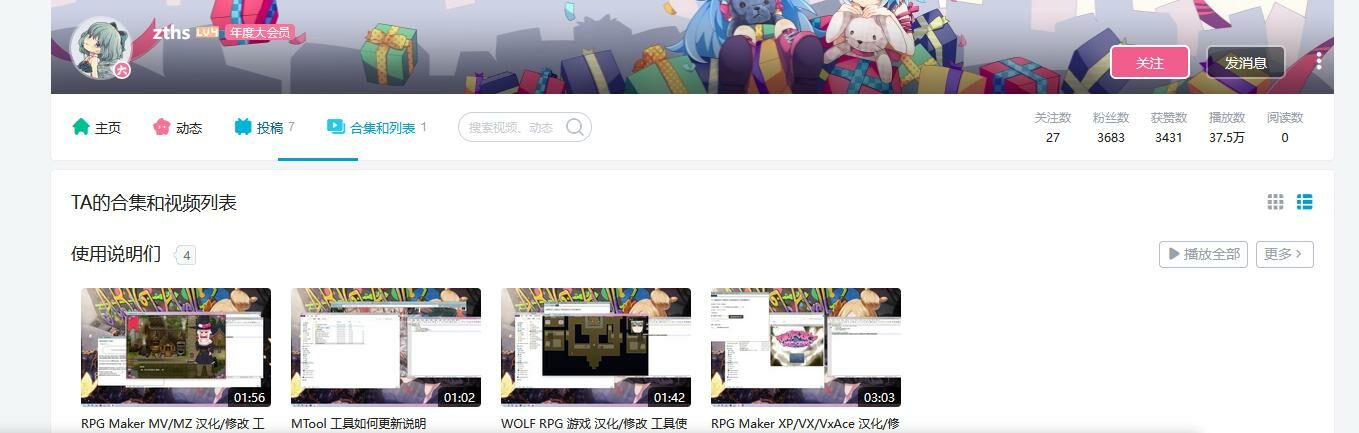Go to the 投稿 uploads tab
This screenshot has width=1359, height=433.
(x=264, y=127)
